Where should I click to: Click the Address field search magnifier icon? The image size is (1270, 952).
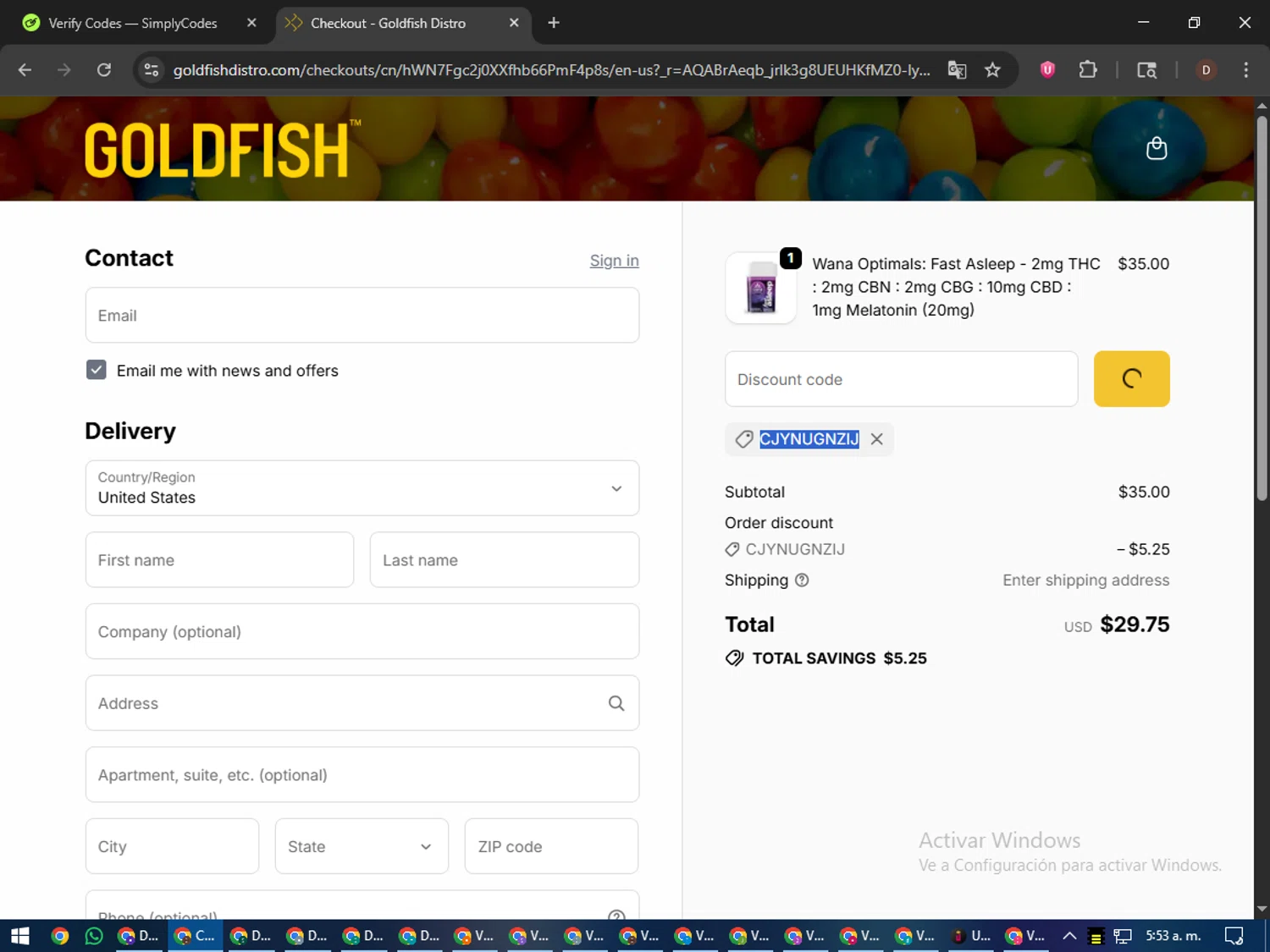click(616, 703)
